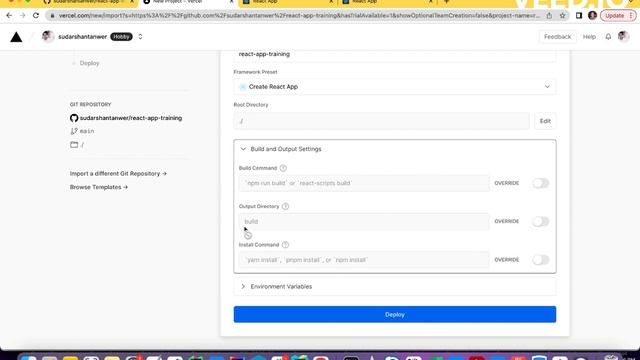Open Import a different Git Repository link
The width and height of the screenshot is (640, 360).
pyautogui.click(x=118, y=173)
